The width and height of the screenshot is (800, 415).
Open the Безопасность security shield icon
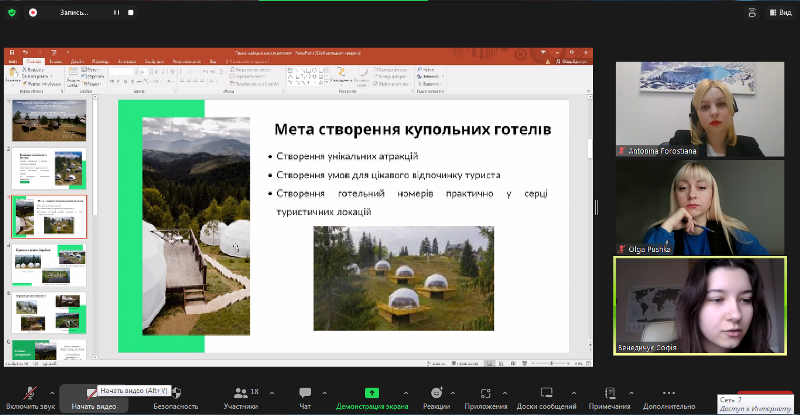pos(175,394)
